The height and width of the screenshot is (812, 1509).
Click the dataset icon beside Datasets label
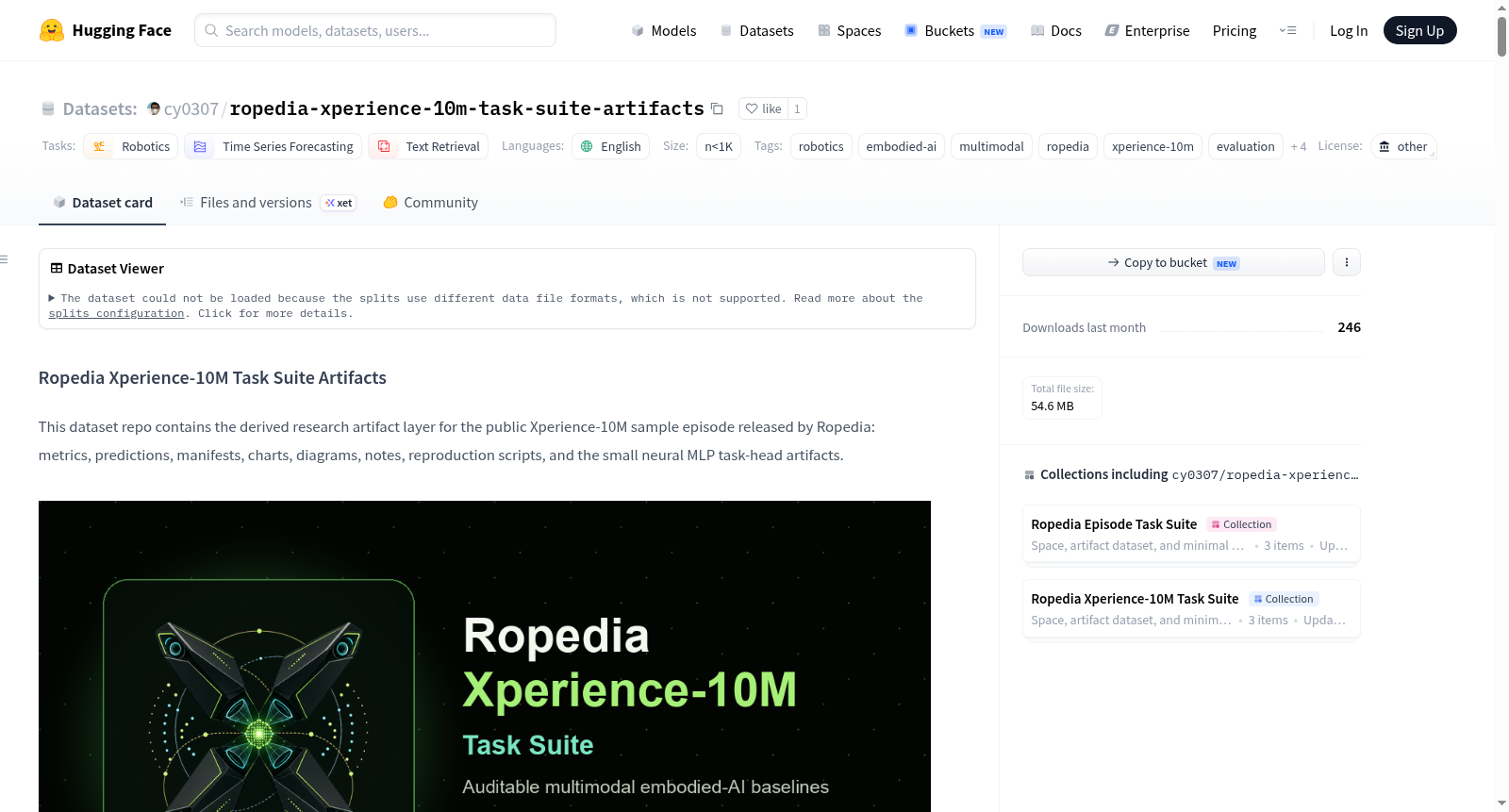[x=48, y=108]
